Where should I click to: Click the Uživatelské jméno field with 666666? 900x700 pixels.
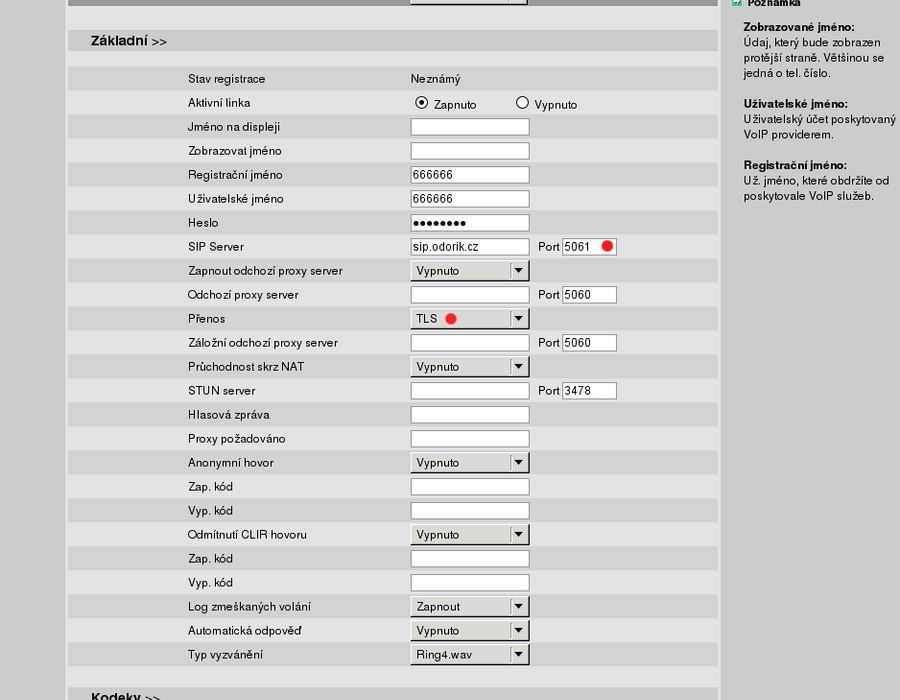click(470, 199)
